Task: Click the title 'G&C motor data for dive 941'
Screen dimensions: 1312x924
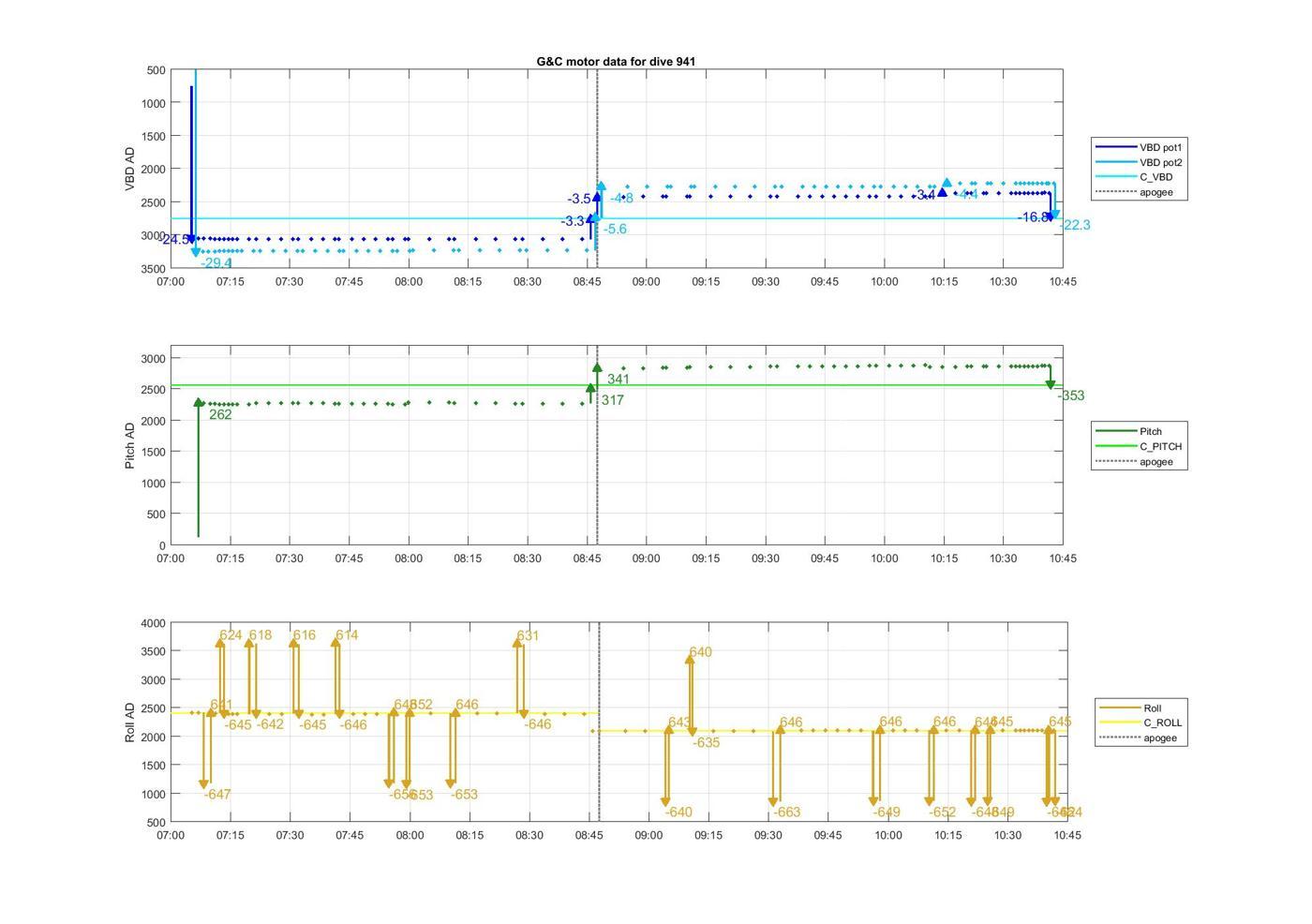Action: (616, 61)
